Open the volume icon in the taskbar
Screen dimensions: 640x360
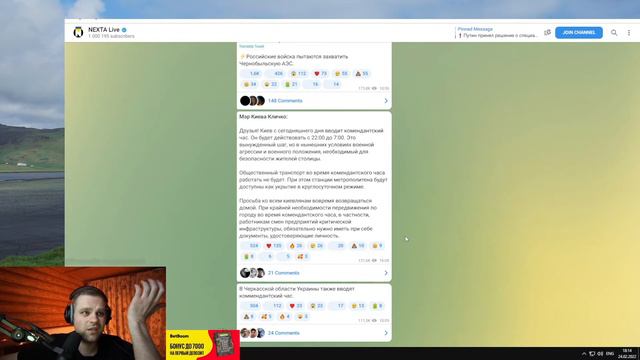pos(600,353)
